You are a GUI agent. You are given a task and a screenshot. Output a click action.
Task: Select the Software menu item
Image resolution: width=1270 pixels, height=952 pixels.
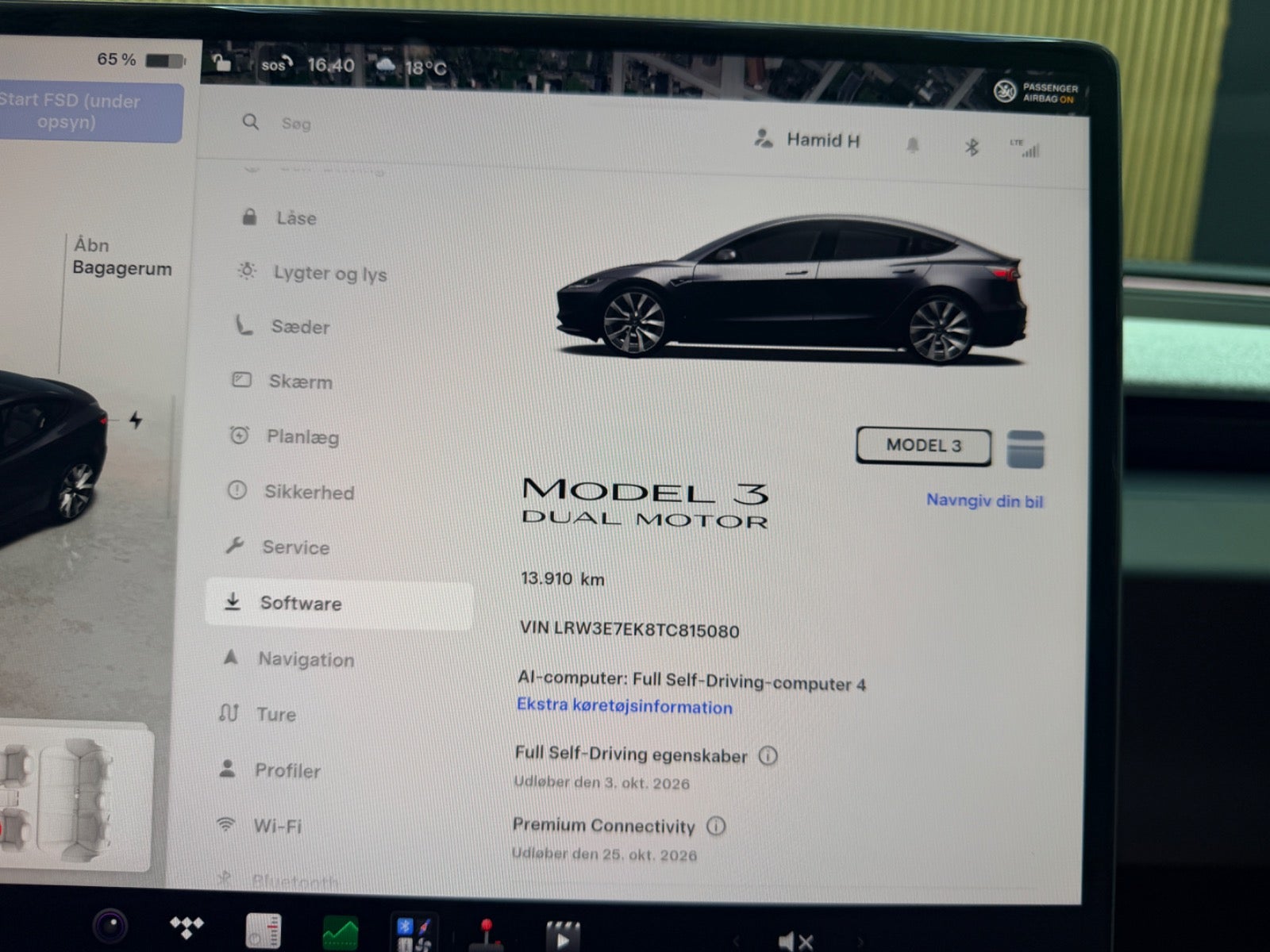(339, 605)
